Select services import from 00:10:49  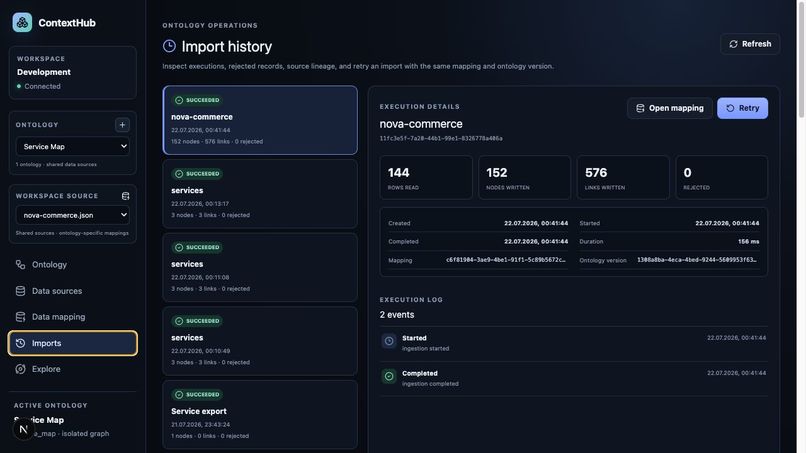pos(260,341)
